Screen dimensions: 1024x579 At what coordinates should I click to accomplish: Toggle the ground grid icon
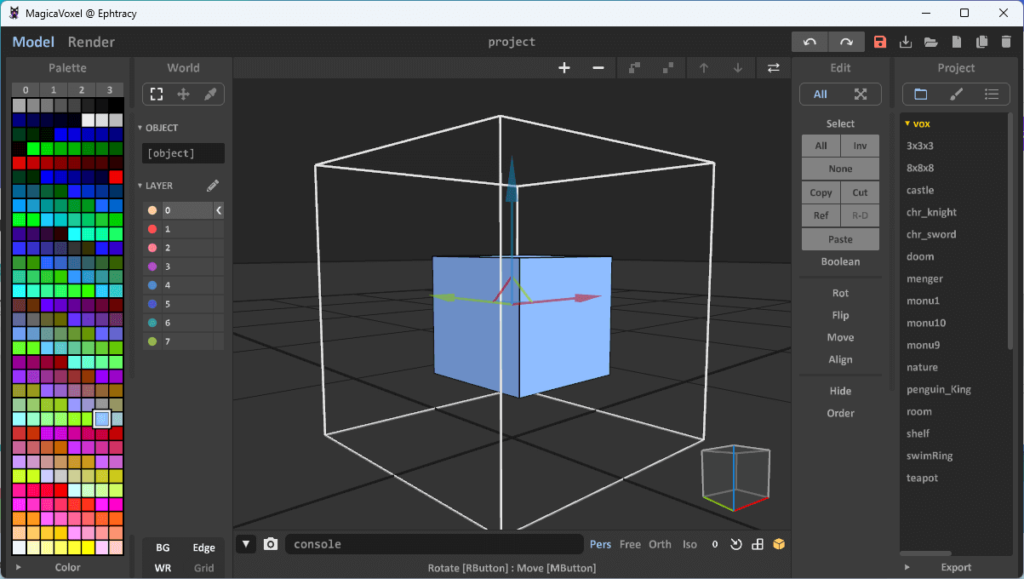758,544
